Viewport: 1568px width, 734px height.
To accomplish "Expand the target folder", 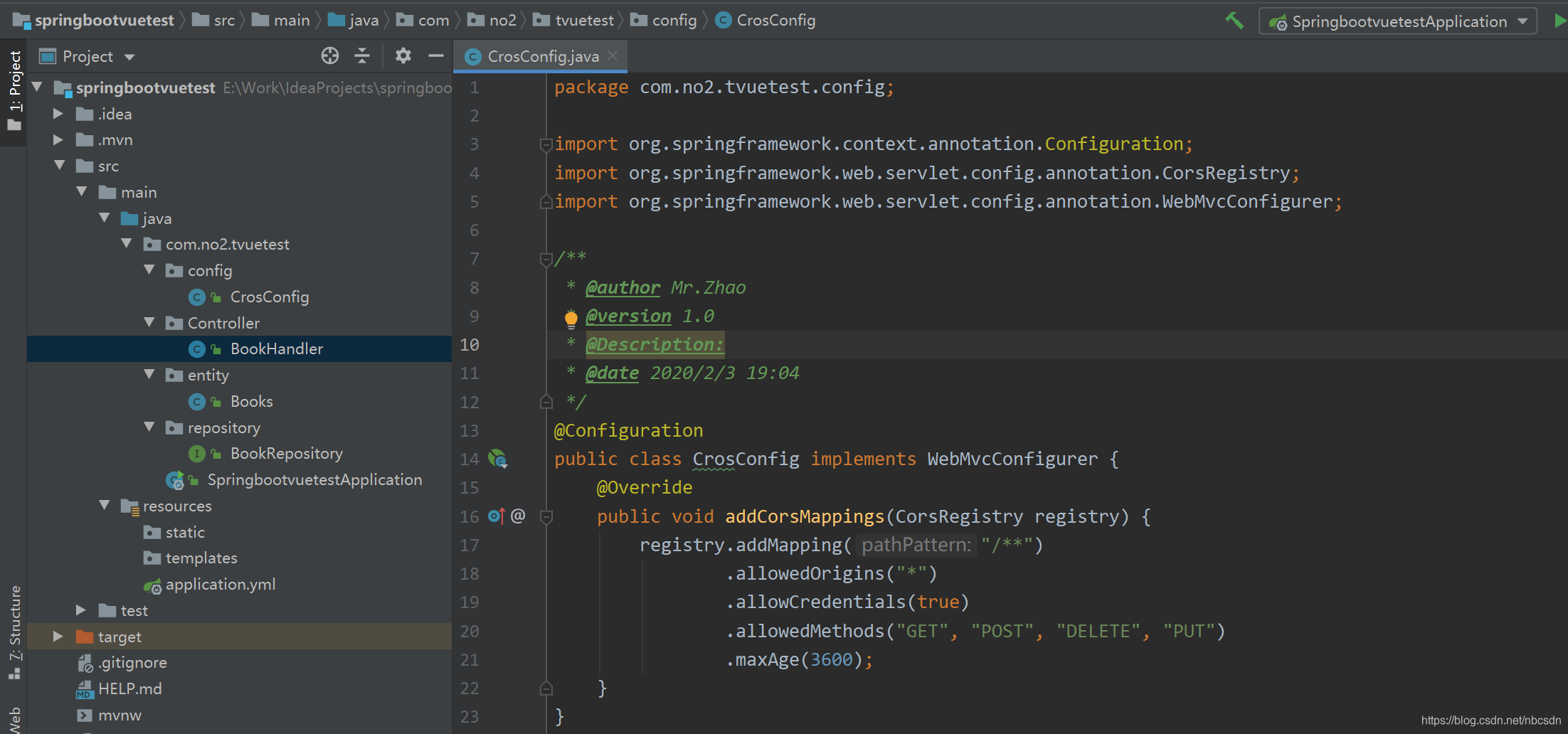I will (58, 637).
